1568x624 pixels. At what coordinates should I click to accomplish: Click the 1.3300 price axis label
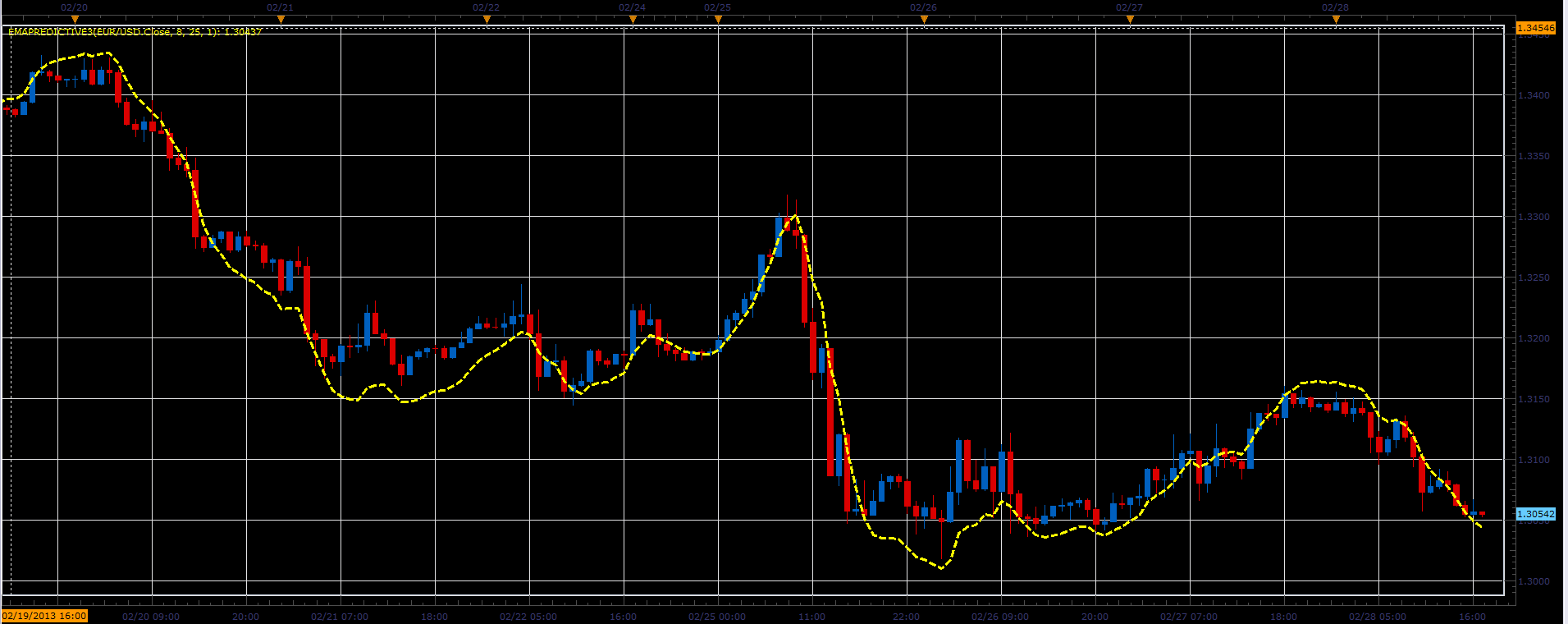click(1534, 217)
